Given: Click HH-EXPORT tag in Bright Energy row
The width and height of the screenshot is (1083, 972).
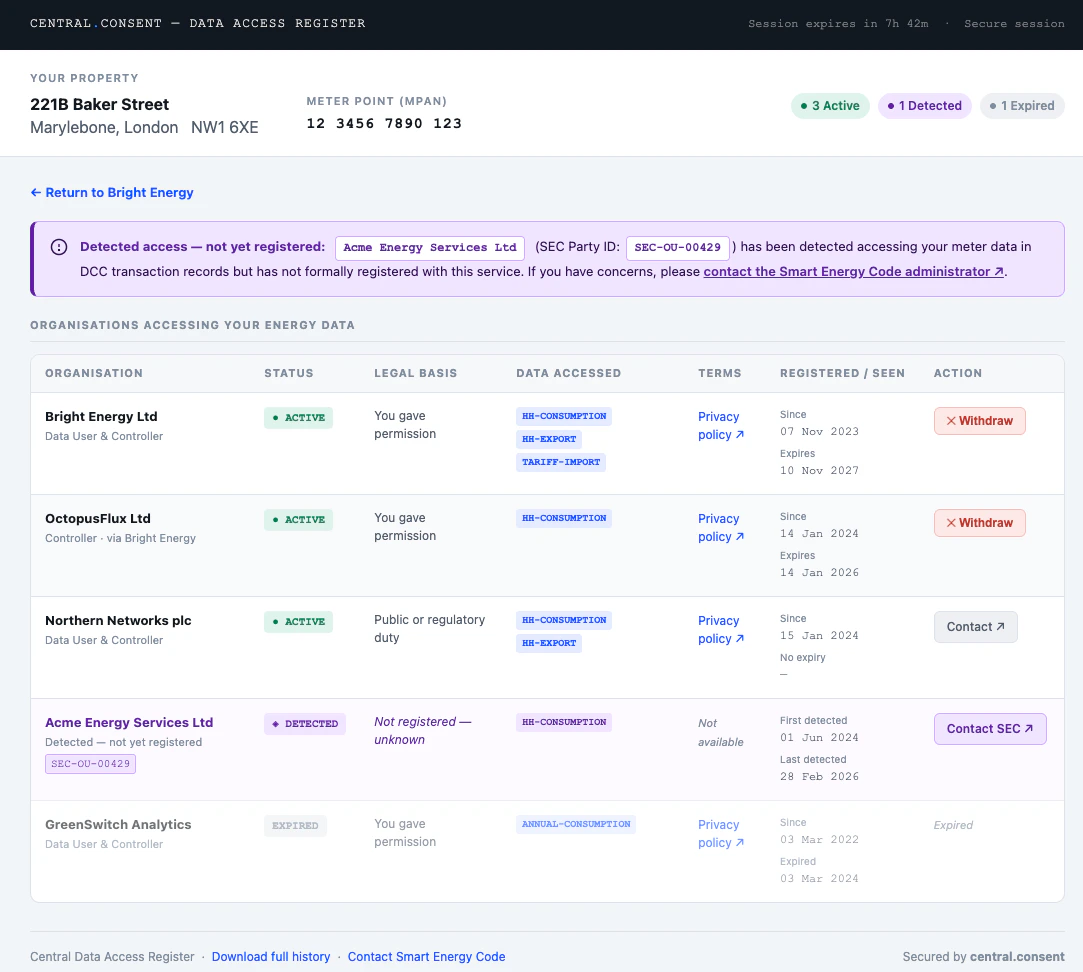Looking at the screenshot, I should (x=549, y=439).
